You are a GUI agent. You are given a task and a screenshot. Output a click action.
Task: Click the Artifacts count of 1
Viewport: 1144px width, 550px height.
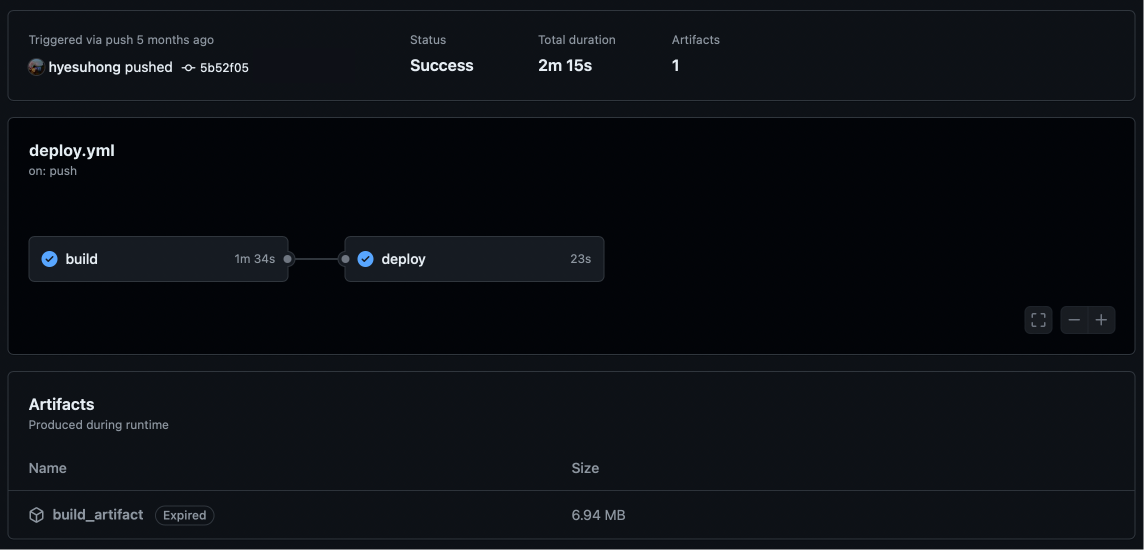click(676, 66)
